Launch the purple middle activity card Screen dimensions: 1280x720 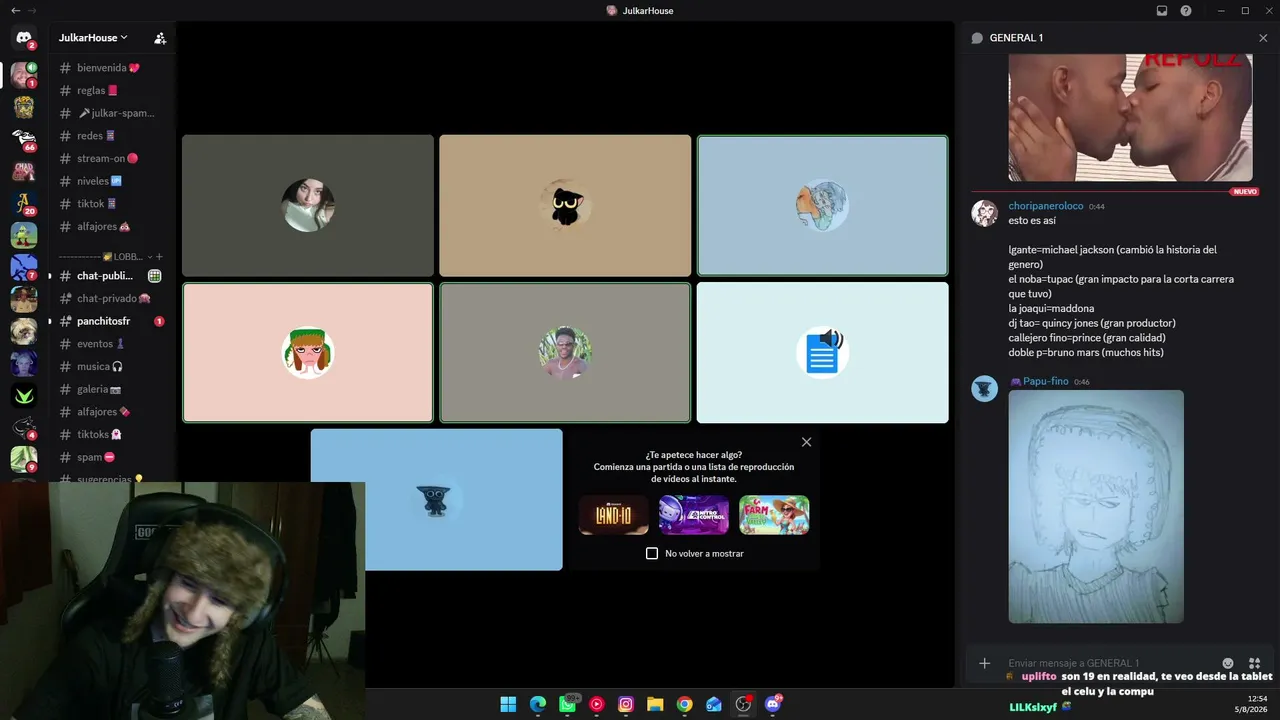(x=694, y=515)
